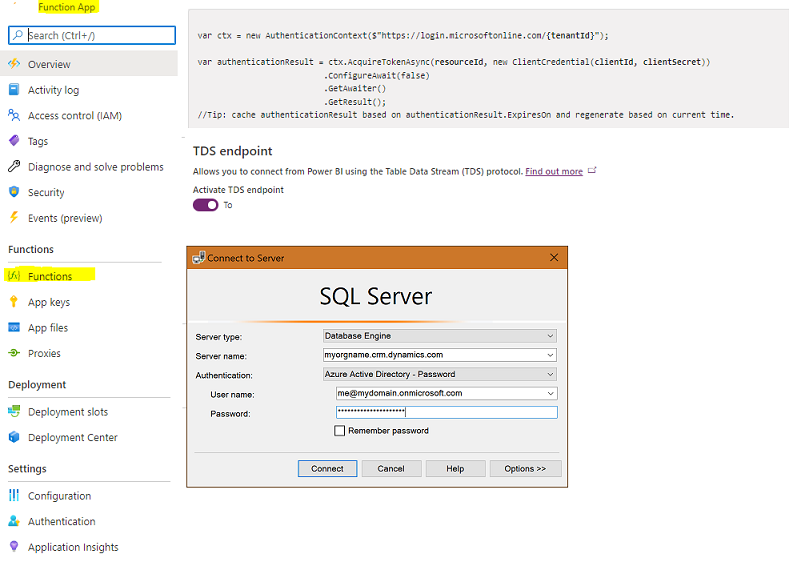Open the Functions menu item
801x566 pixels.
50,276
